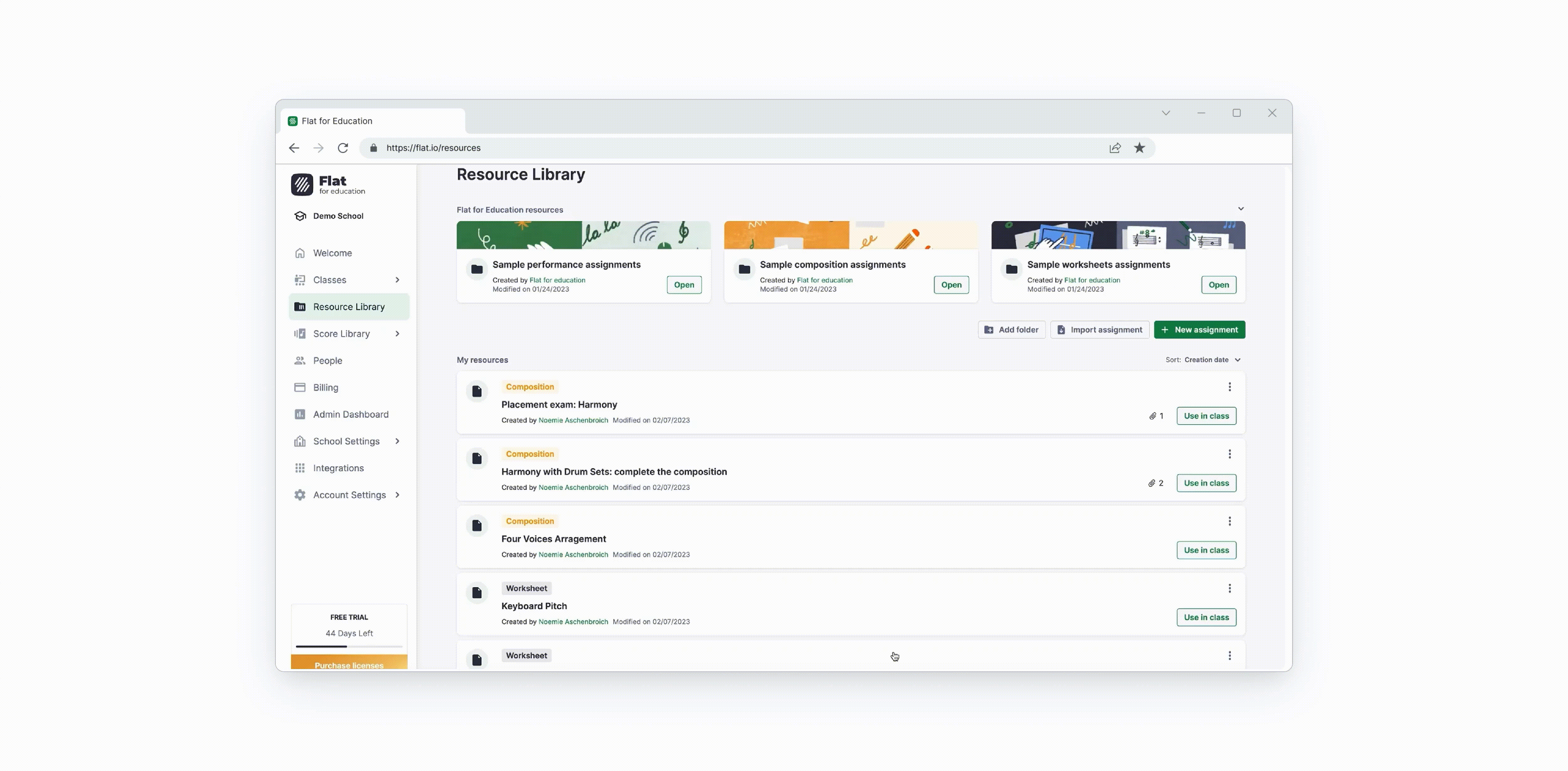Image resolution: width=1568 pixels, height=771 pixels.
Task: Click the attachment count on Placement exam: Harmony
Action: point(1156,416)
